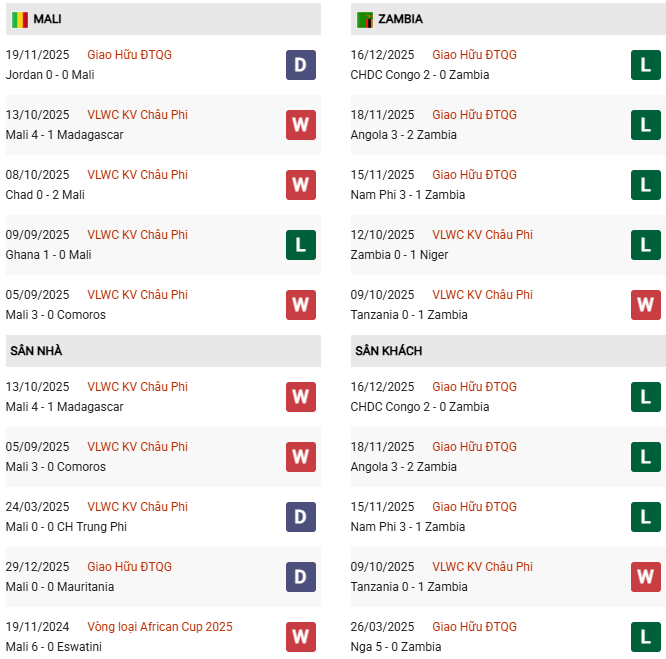Select the ZAMBIA team header

click(400, 19)
